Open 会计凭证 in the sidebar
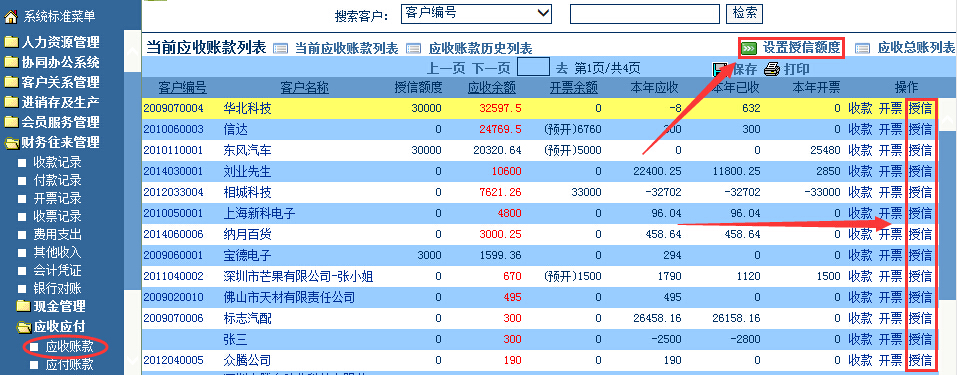Image resolution: width=957 pixels, height=375 pixels. point(57,270)
